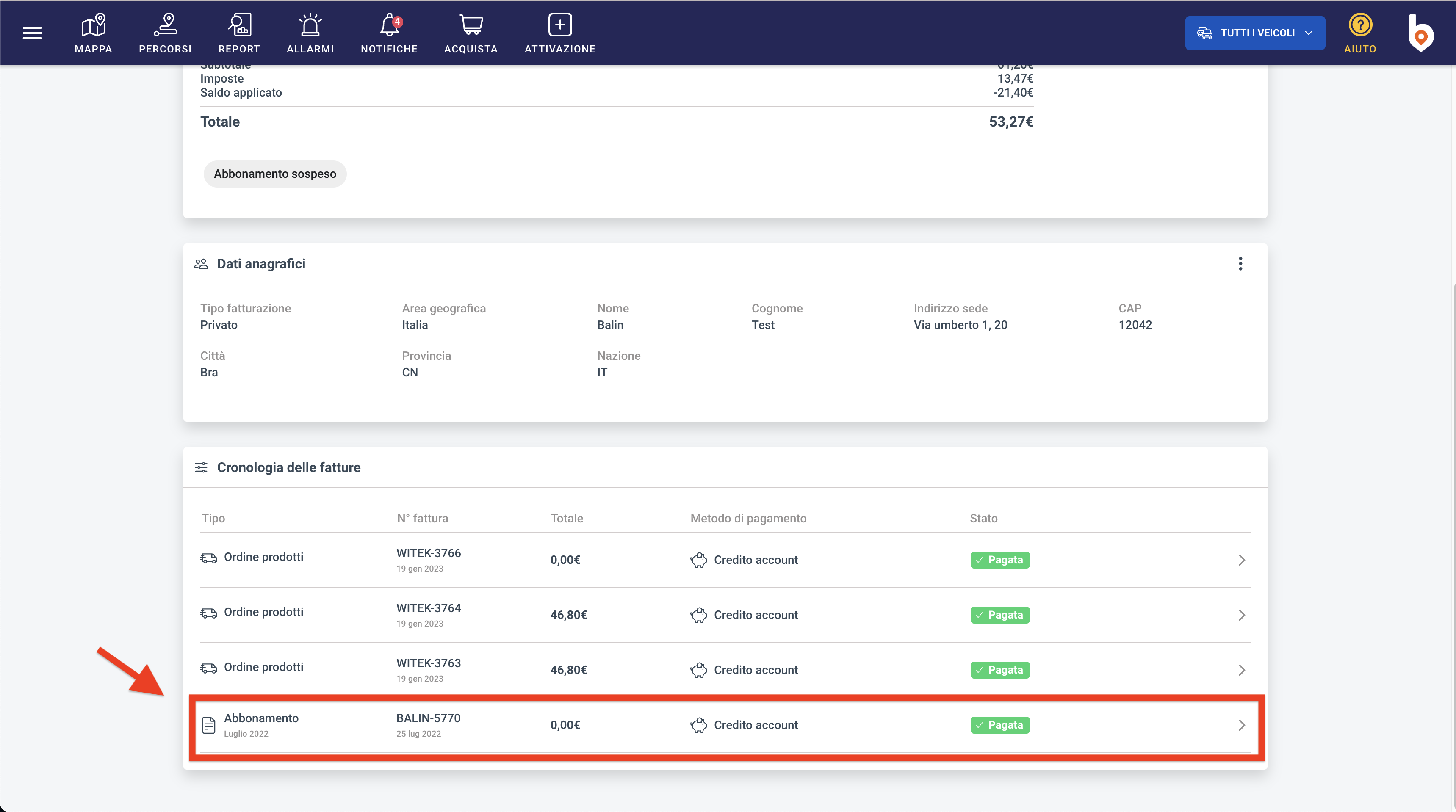
Task: Click the Abbonamento sospeso chip
Action: [x=275, y=174]
